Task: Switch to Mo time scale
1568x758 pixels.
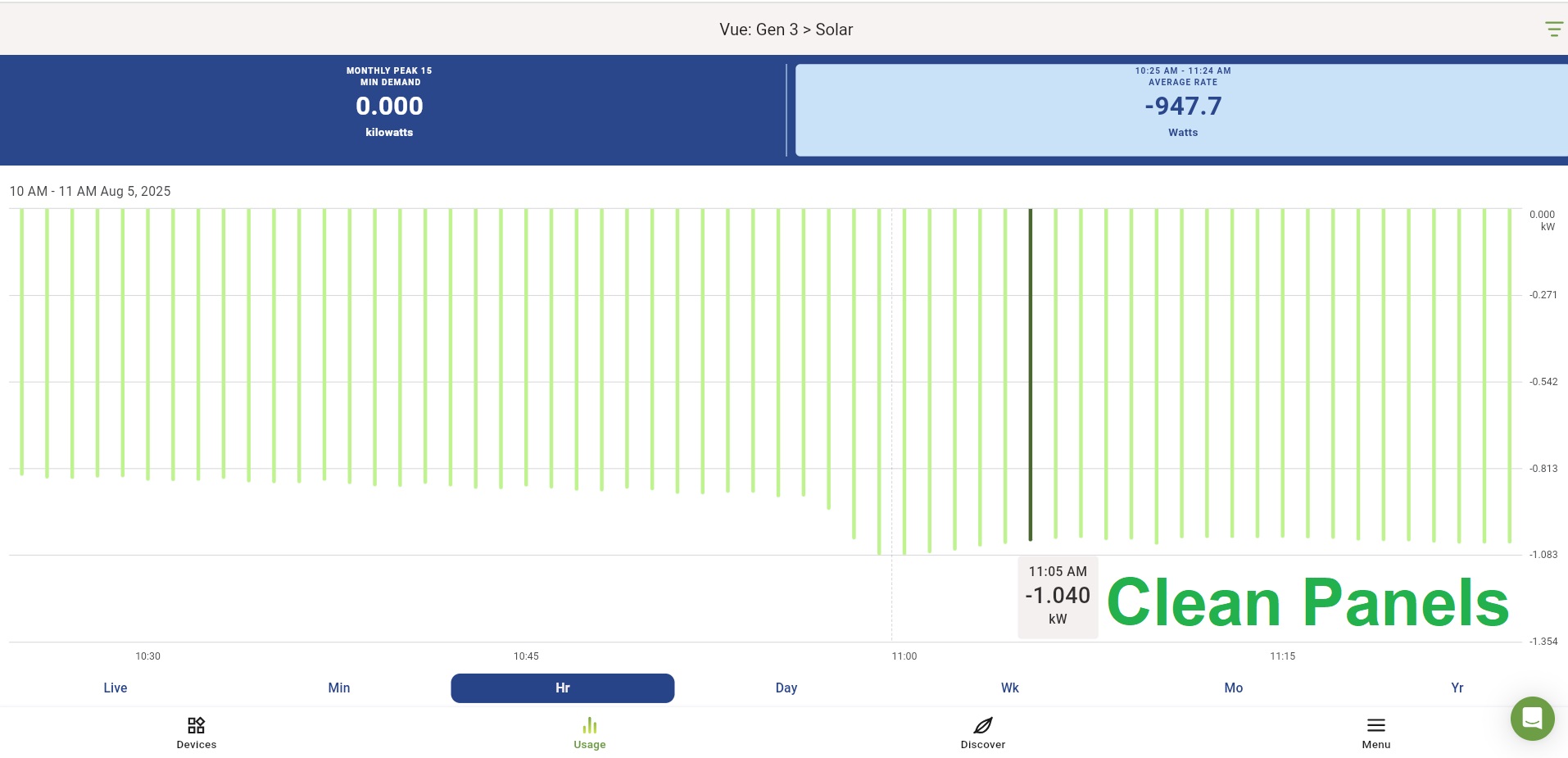Action: pyautogui.click(x=1234, y=688)
